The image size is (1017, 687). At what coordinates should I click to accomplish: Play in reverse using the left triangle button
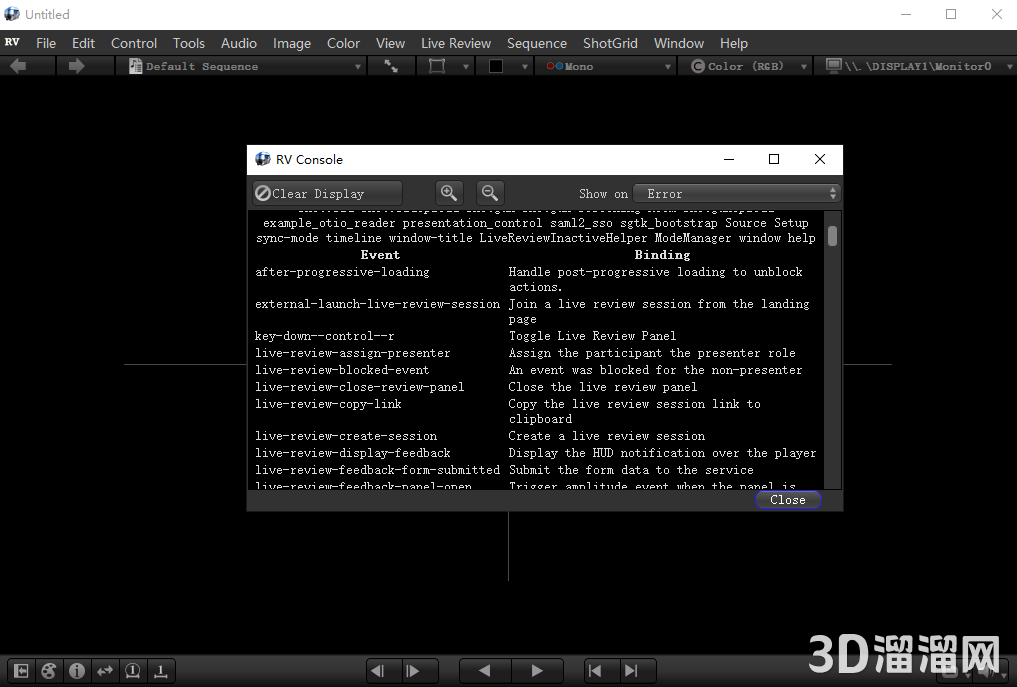(x=484, y=671)
